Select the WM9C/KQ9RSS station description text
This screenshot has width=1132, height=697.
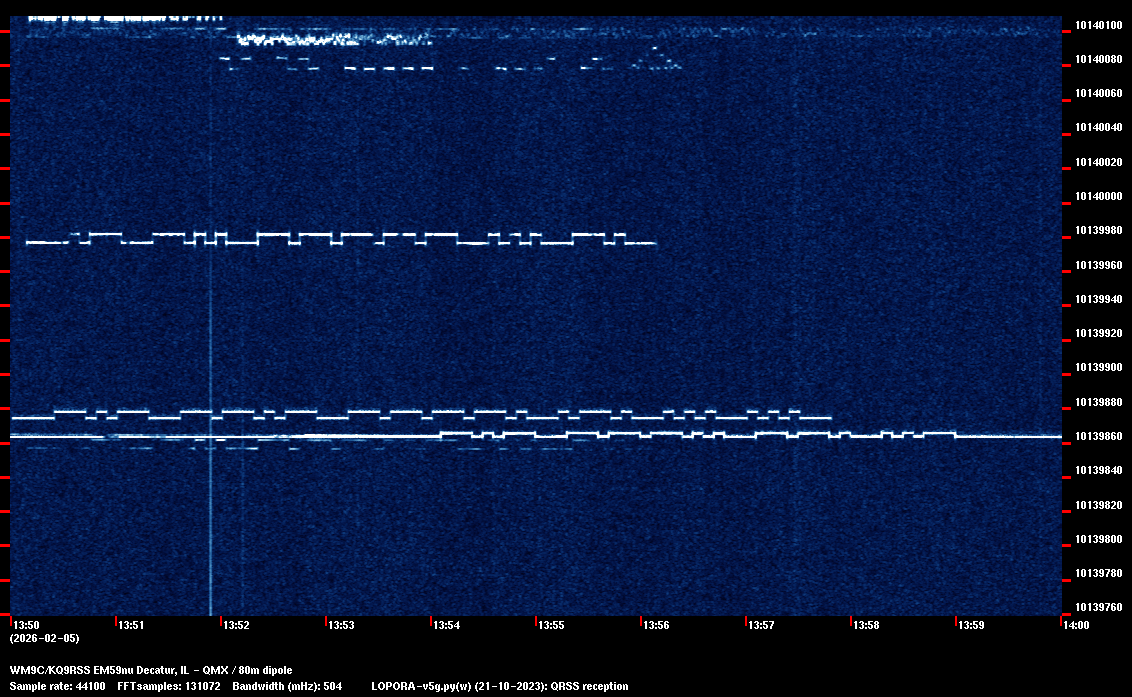[x=151, y=669]
